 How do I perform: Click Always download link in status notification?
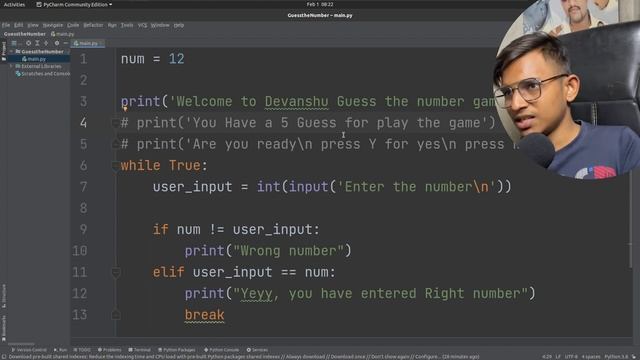pyautogui.click(x=305, y=357)
